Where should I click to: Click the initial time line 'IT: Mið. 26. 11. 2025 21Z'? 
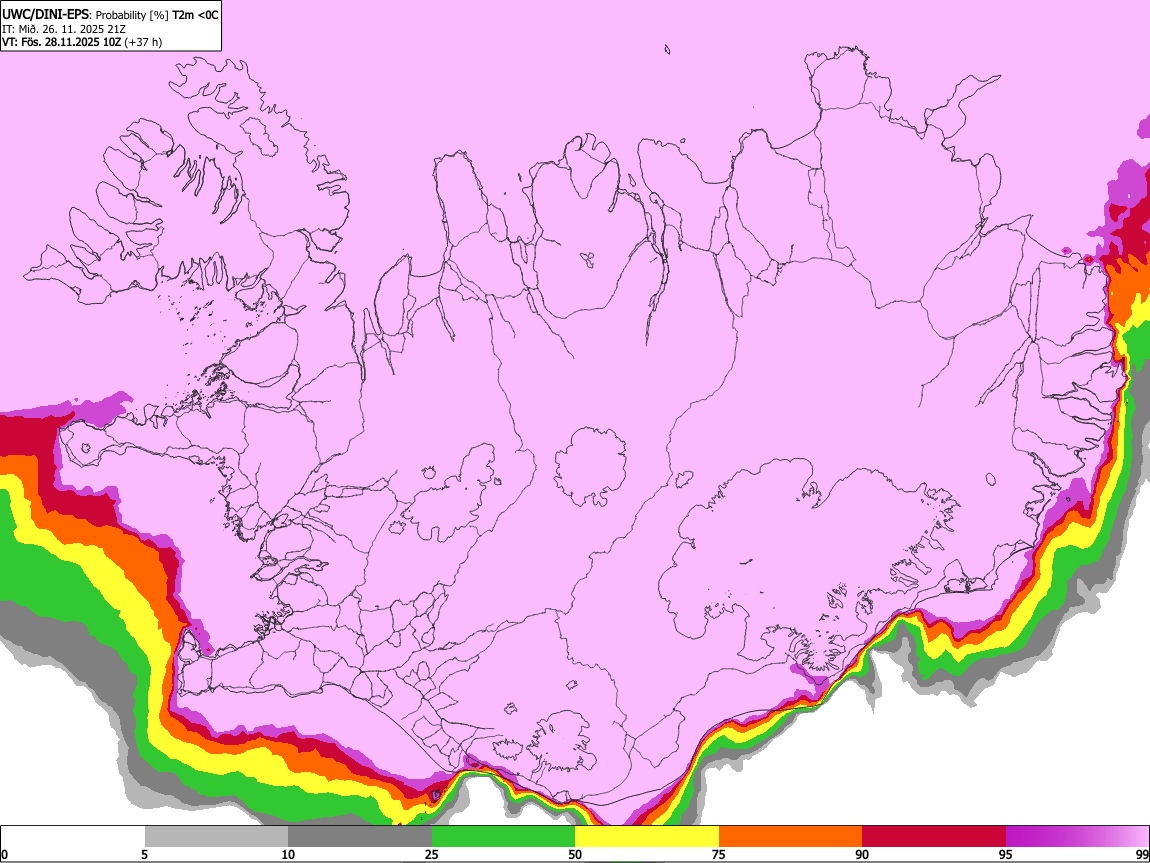click(64, 29)
